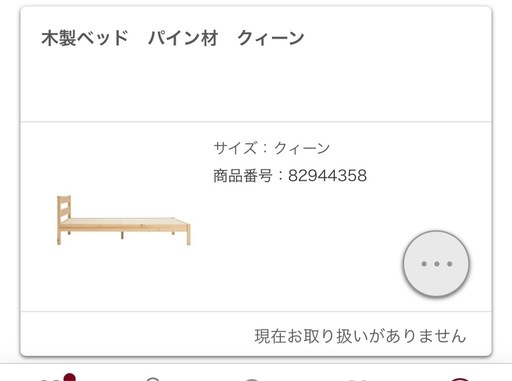Tap the 現在お取り扱いがありません status message
The height and width of the screenshot is (381, 512).
360,336
